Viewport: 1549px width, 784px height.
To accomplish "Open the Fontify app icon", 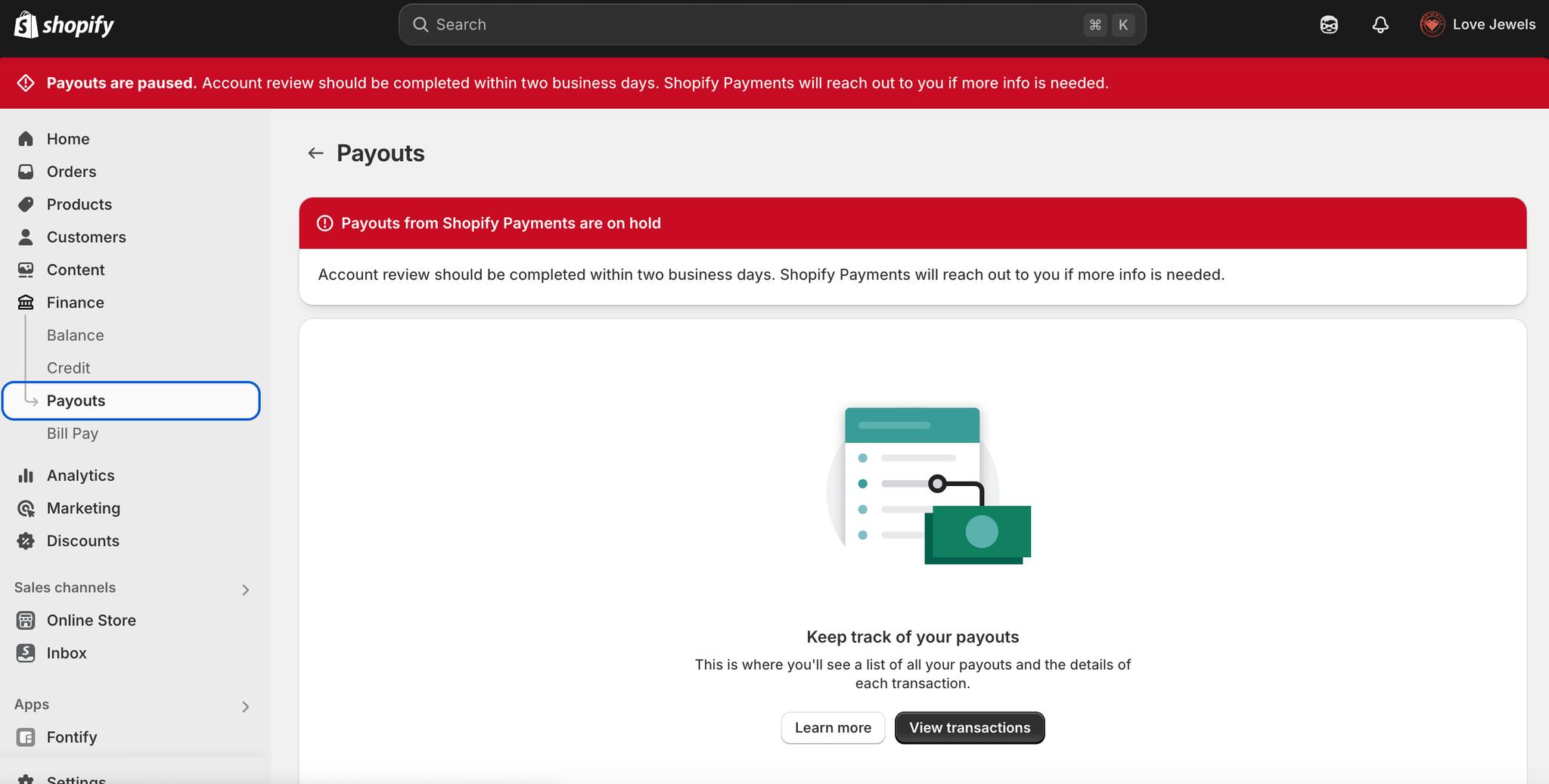I will [26, 737].
